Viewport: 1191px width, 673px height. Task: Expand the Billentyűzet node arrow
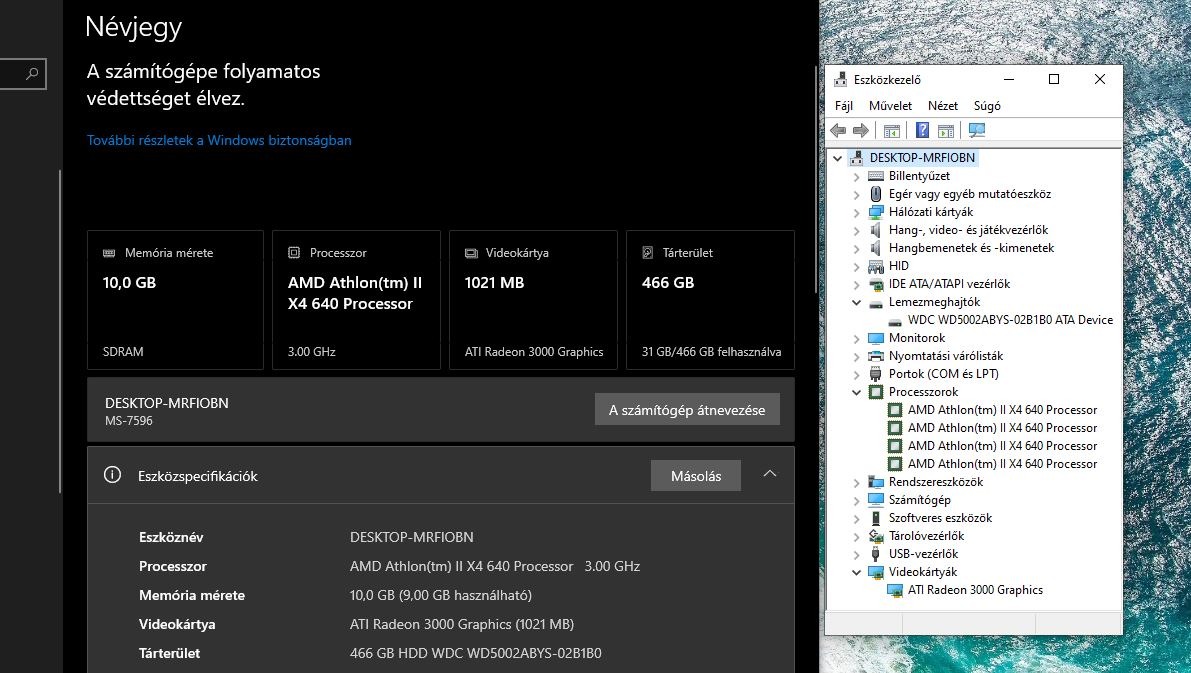[x=857, y=176]
